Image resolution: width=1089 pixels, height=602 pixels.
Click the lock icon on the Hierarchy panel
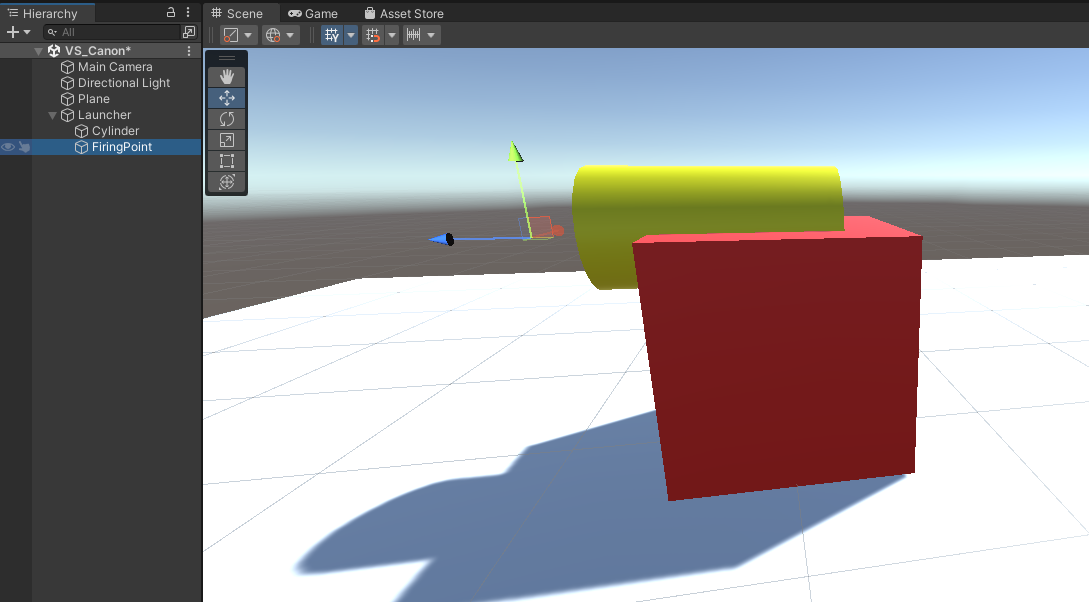tap(170, 13)
